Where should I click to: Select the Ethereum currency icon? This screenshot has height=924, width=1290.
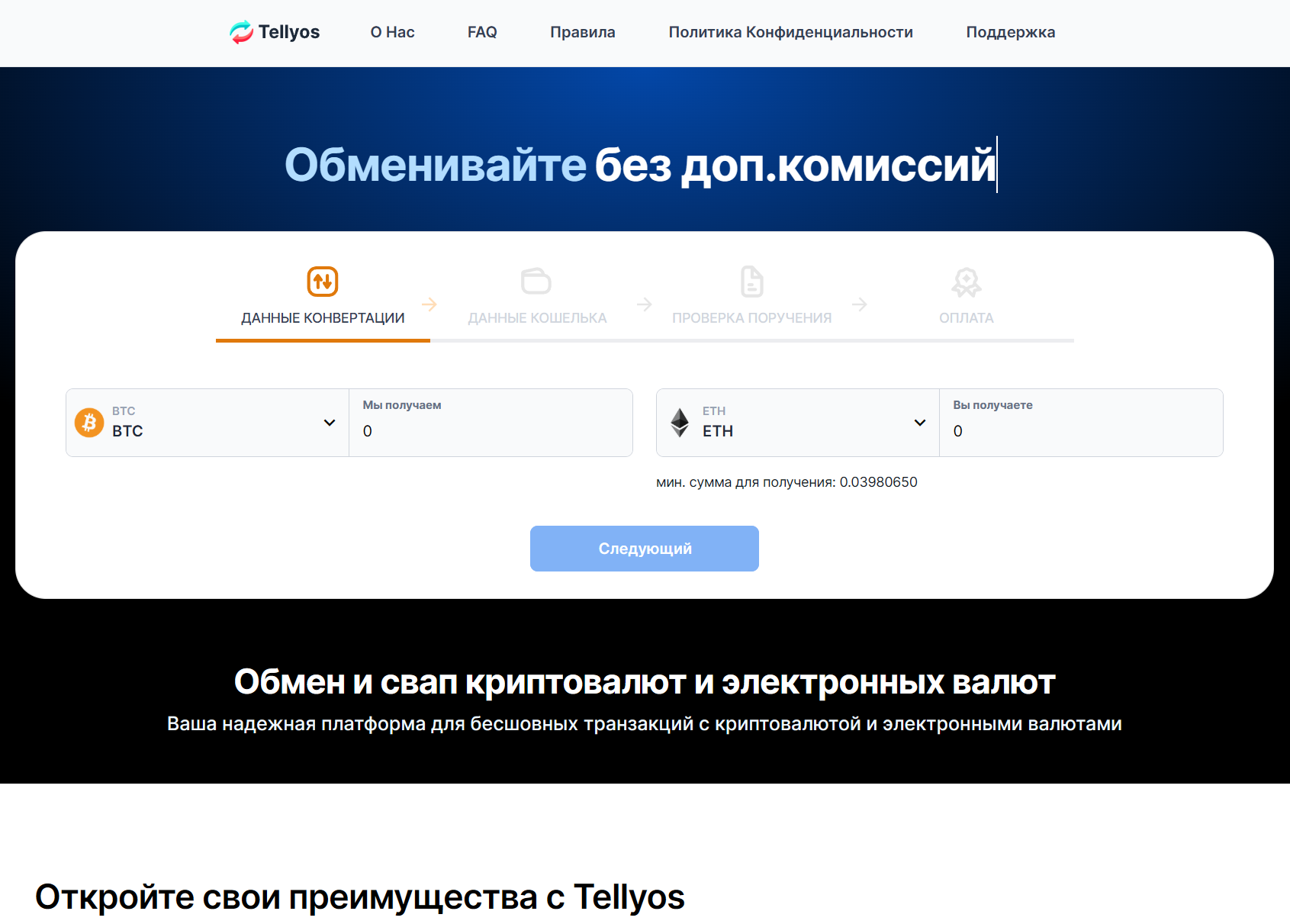click(681, 423)
